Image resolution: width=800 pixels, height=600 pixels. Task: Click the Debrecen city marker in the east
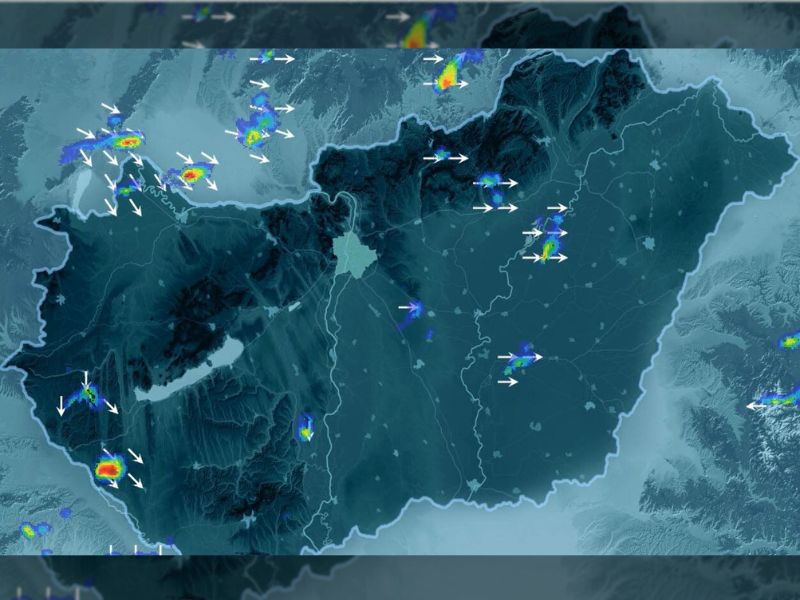[650, 243]
